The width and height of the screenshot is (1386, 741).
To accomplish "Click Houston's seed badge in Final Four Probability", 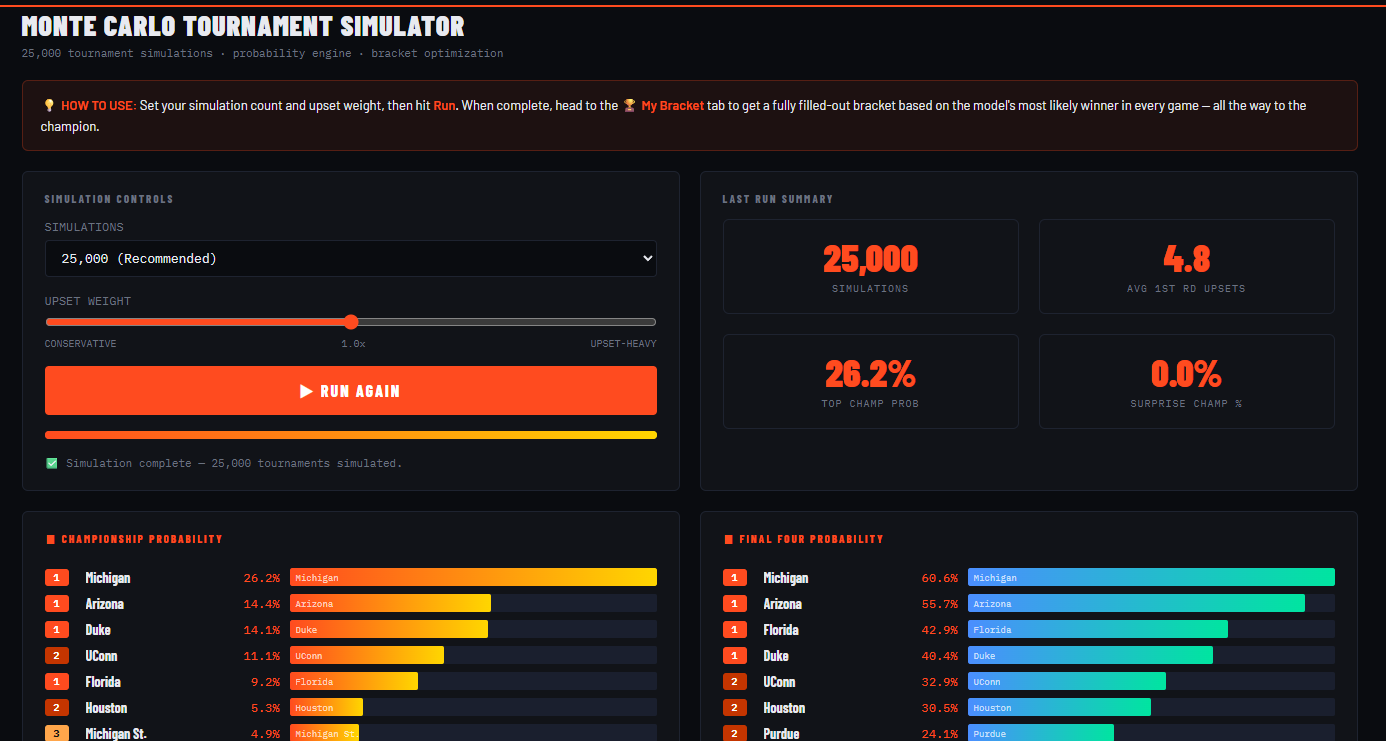I will click(735, 708).
